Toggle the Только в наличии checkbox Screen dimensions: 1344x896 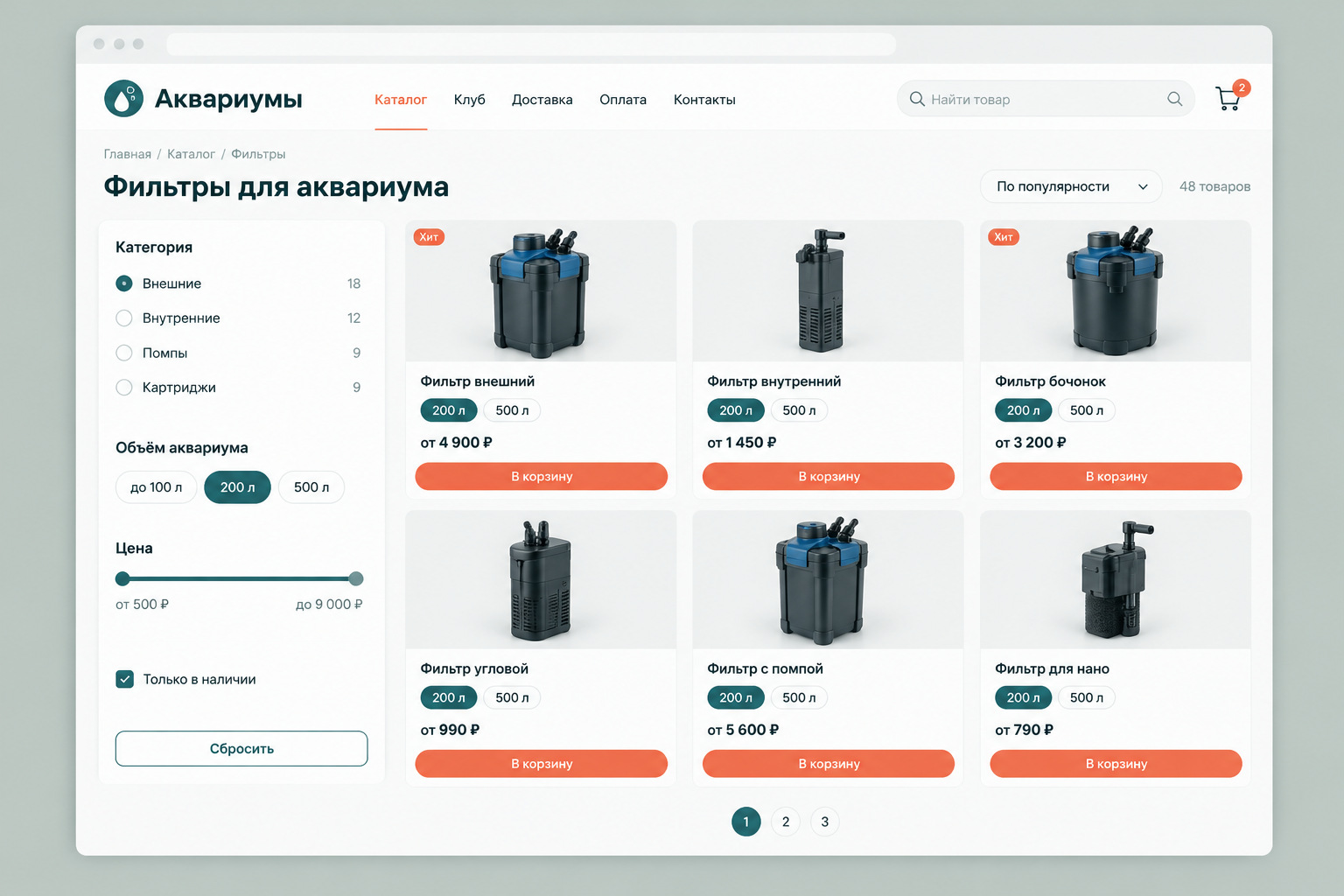pos(125,679)
